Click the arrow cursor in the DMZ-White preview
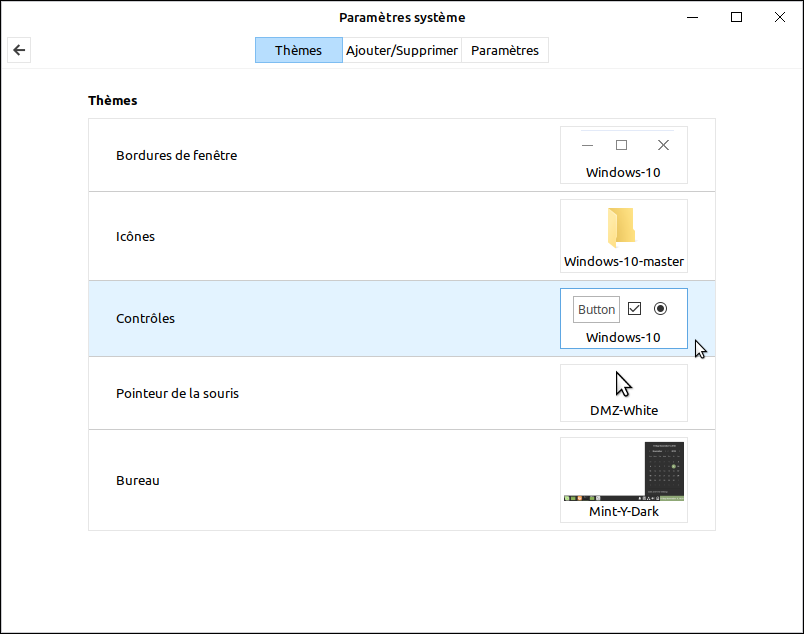 [624, 385]
